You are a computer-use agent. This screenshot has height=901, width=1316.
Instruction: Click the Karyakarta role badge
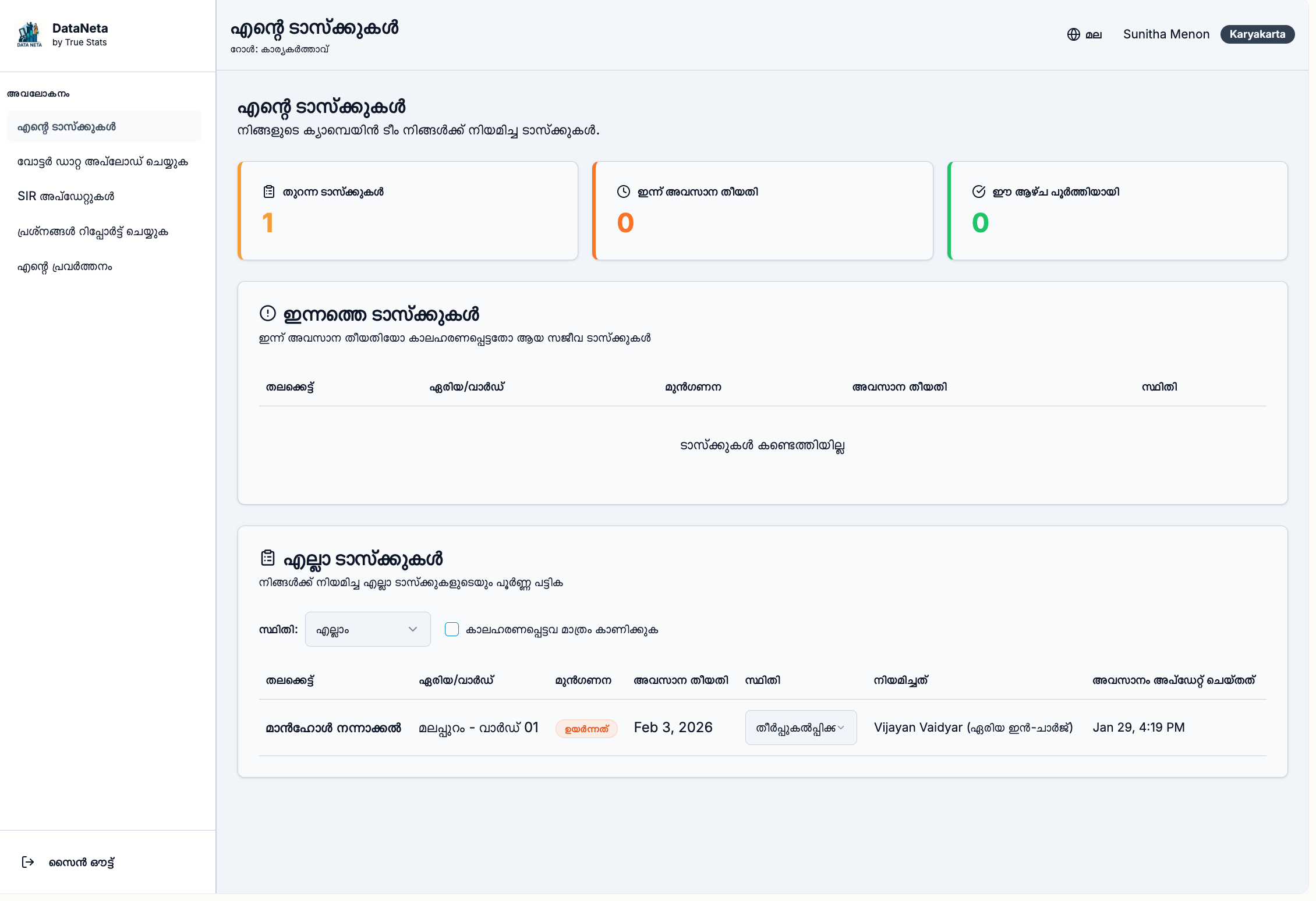(1257, 34)
